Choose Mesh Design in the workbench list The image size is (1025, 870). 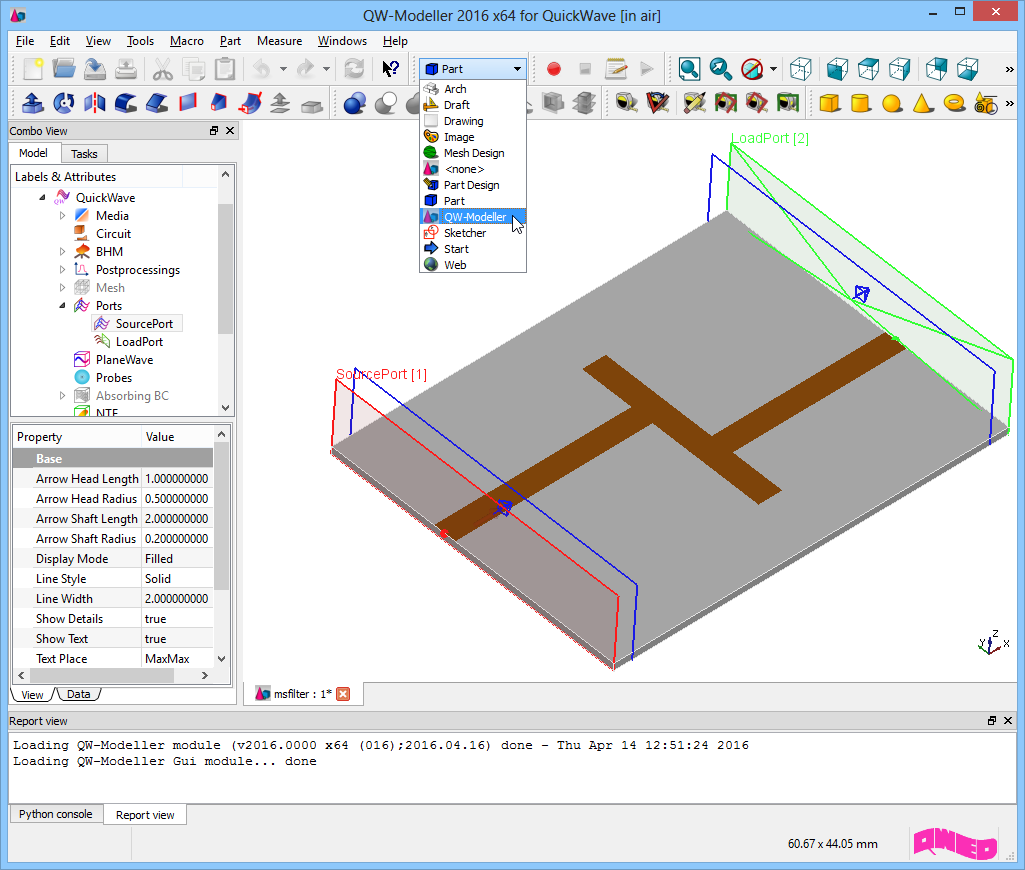(x=473, y=153)
